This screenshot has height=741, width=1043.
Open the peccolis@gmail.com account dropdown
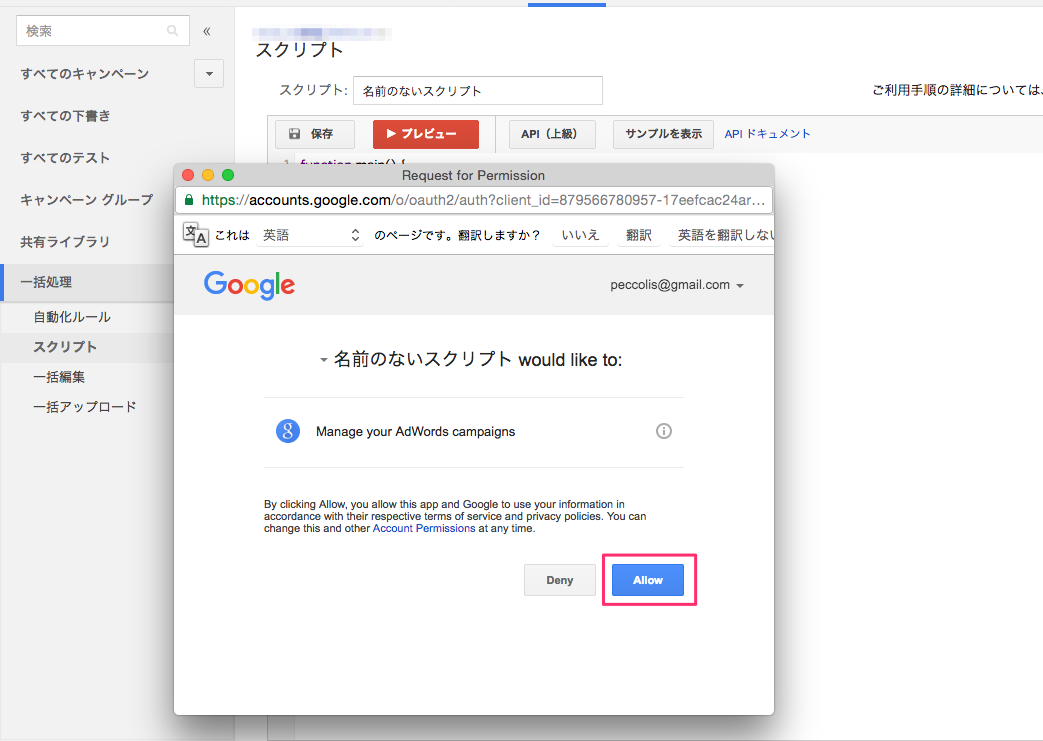click(677, 285)
